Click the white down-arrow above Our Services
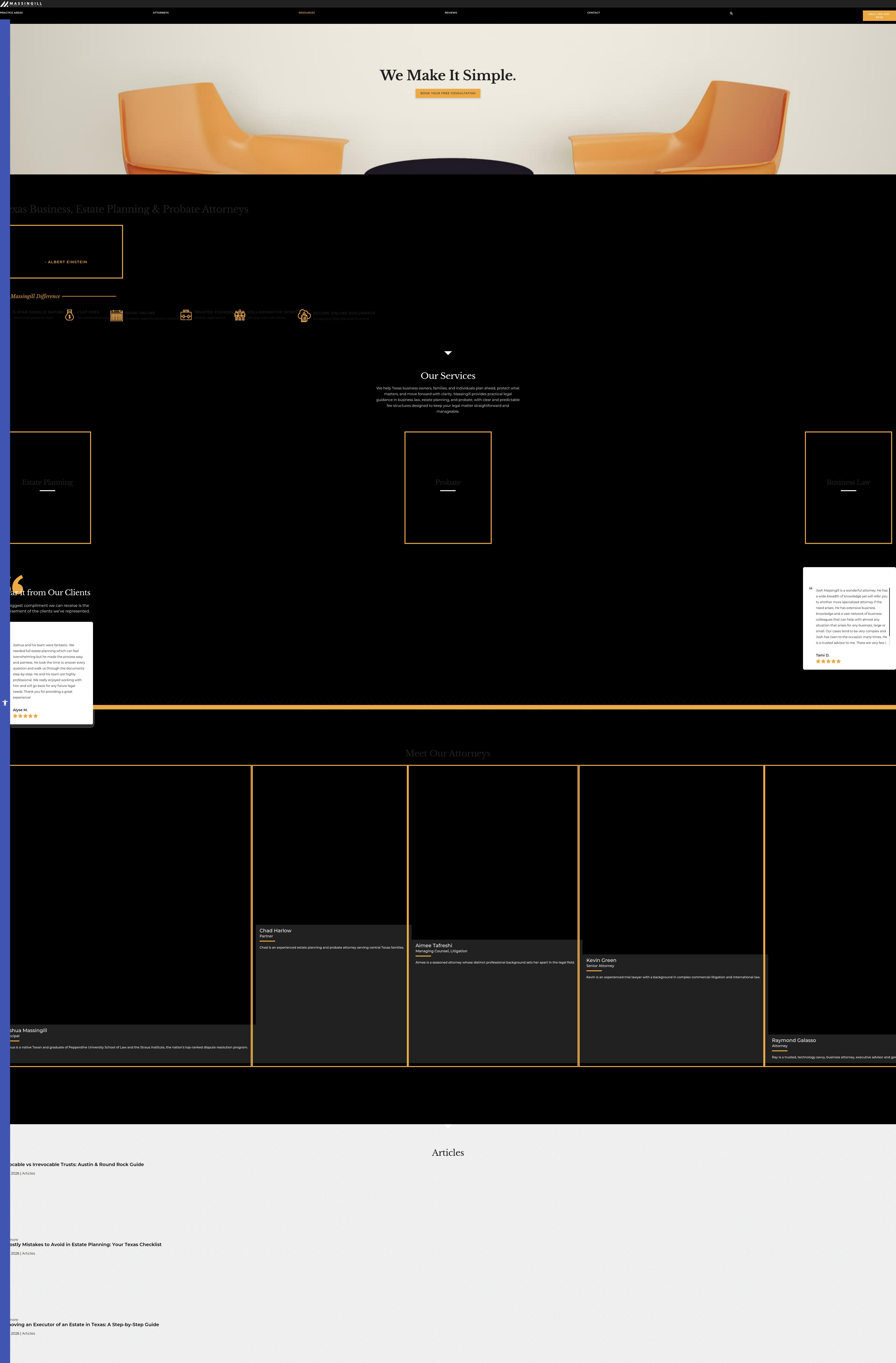 tap(448, 353)
